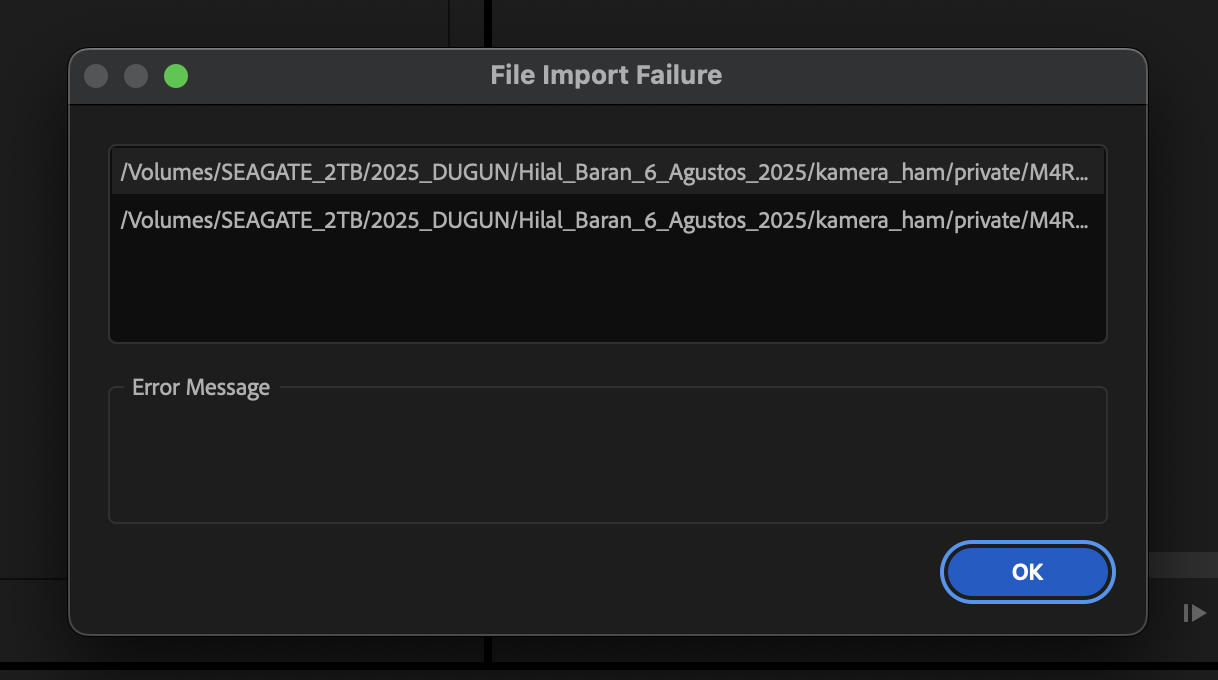Click the greyed-out close window dot
The width and height of the screenshot is (1218, 680).
pyautogui.click(x=96, y=76)
